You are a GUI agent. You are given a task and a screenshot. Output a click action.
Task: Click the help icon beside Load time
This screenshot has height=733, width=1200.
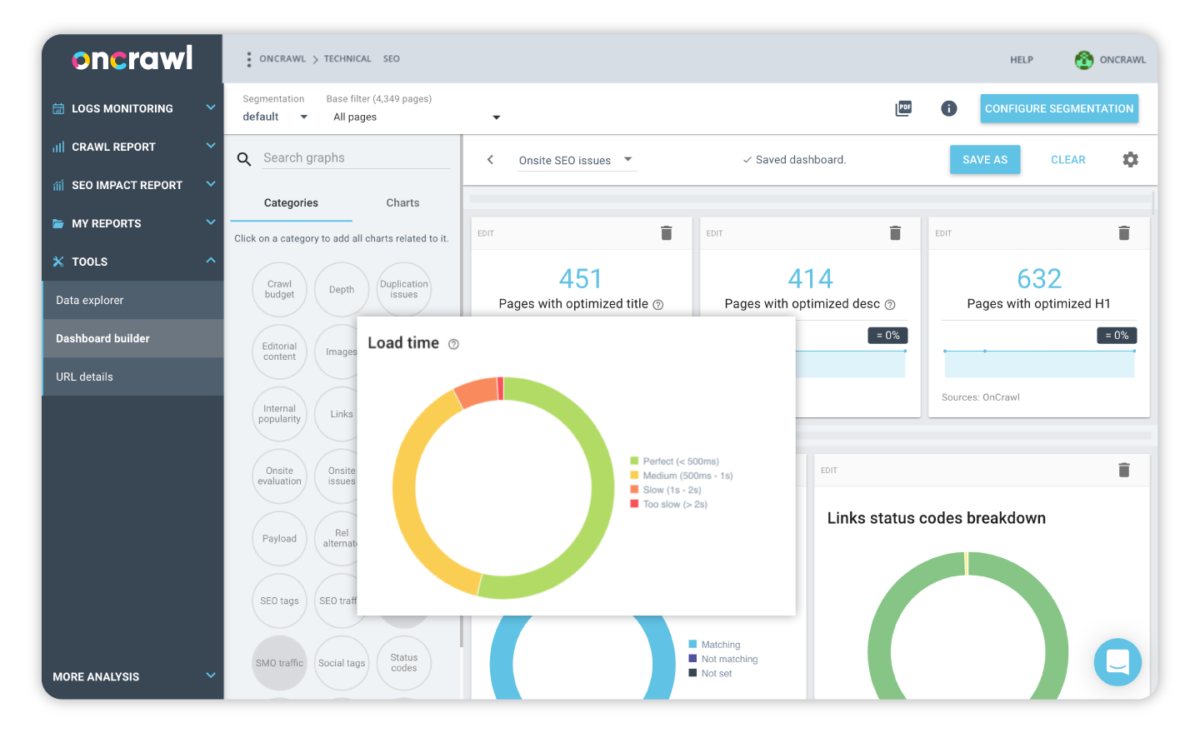(453, 344)
